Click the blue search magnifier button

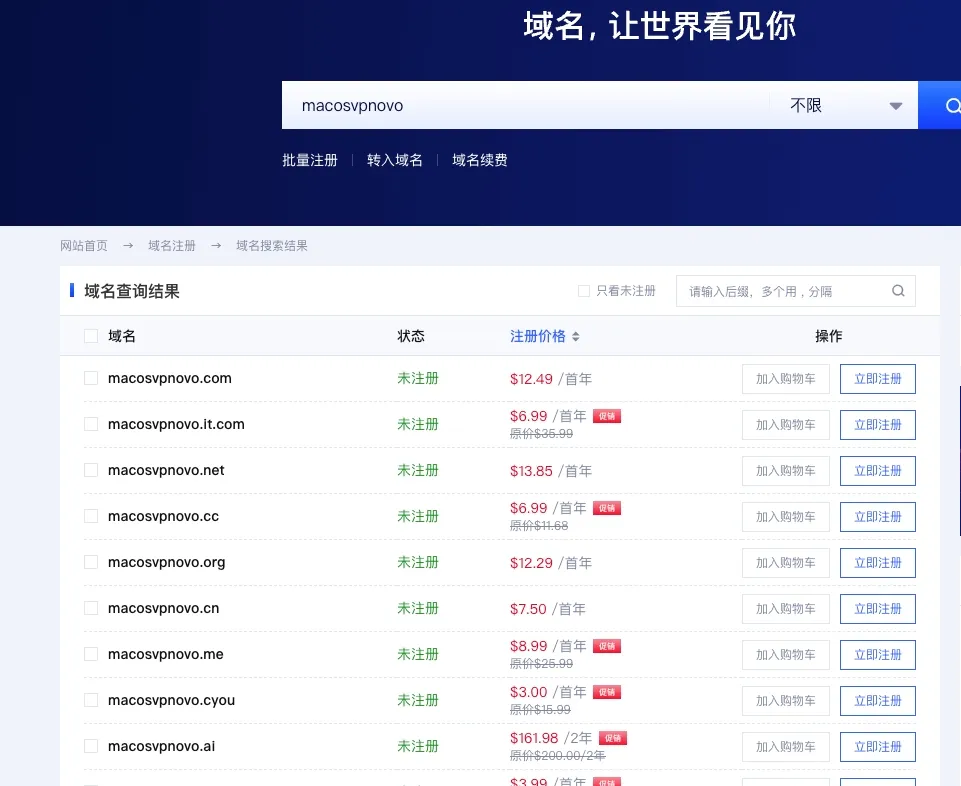[x=940, y=105]
